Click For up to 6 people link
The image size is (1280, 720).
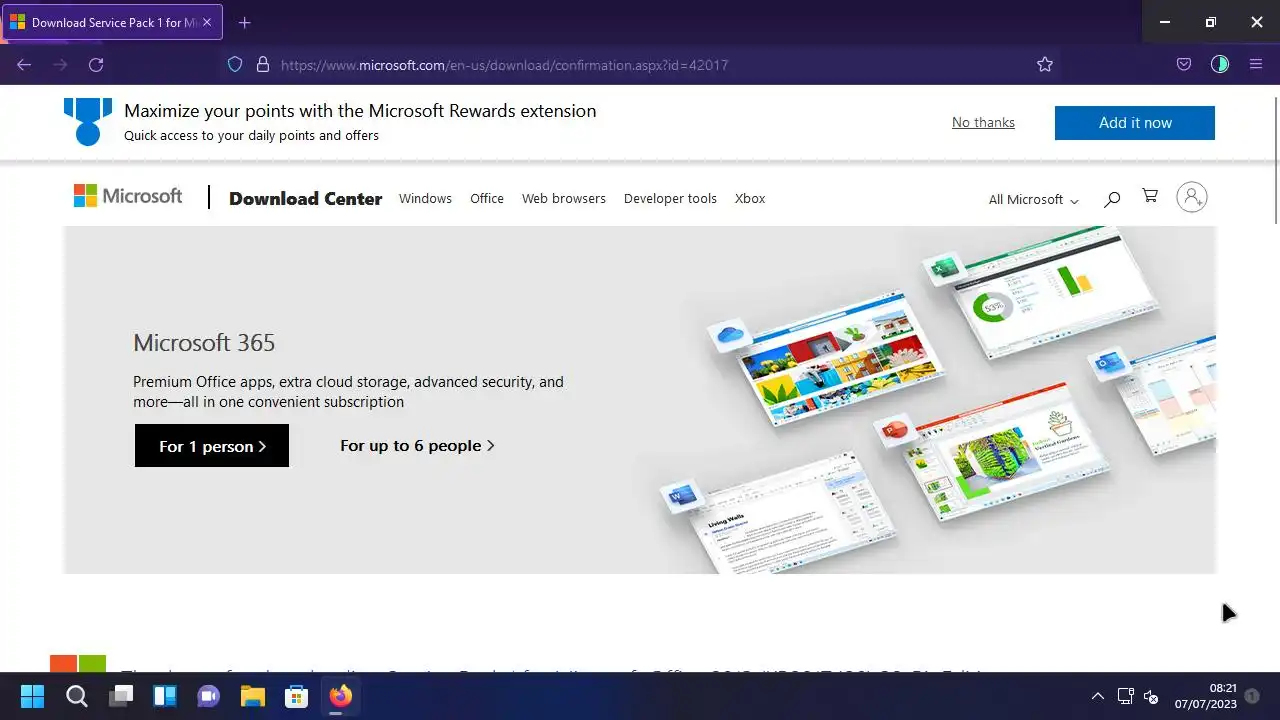[x=417, y=446]
